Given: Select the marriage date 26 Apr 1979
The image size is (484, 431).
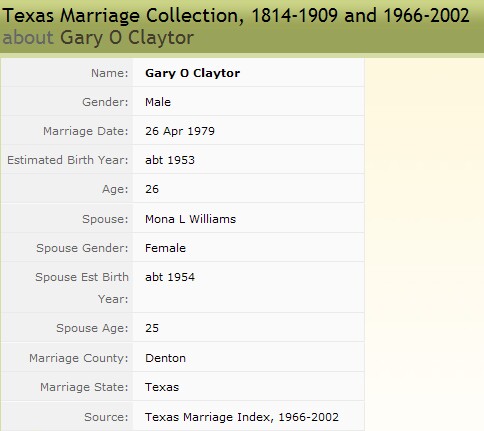Looking at the screenshot, I should coord(180,131).
